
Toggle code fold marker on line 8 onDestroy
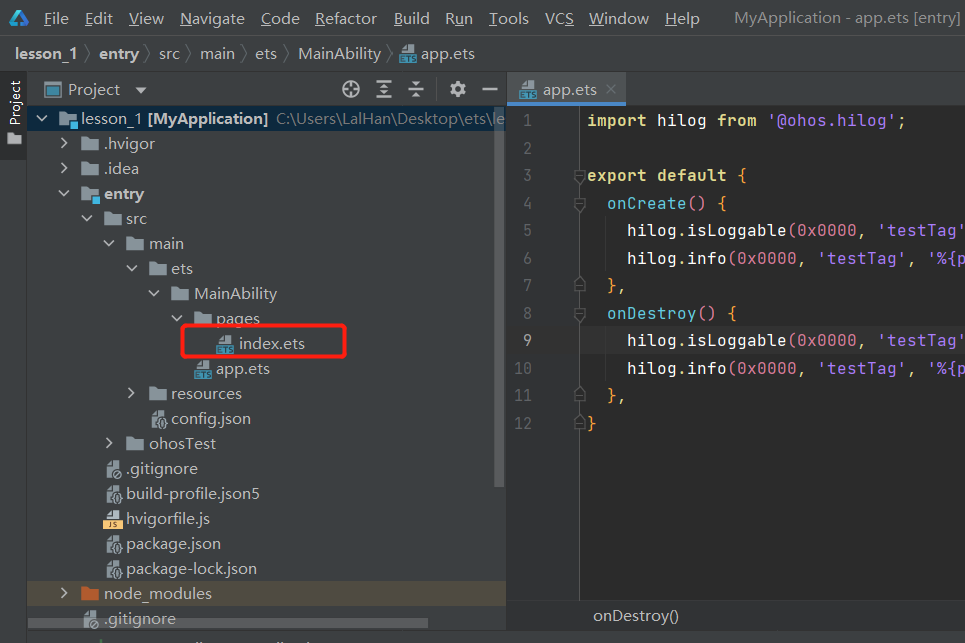point(579,314)
